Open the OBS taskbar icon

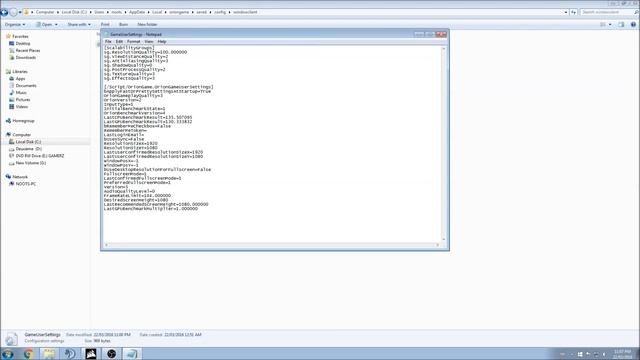coord(111,353)
